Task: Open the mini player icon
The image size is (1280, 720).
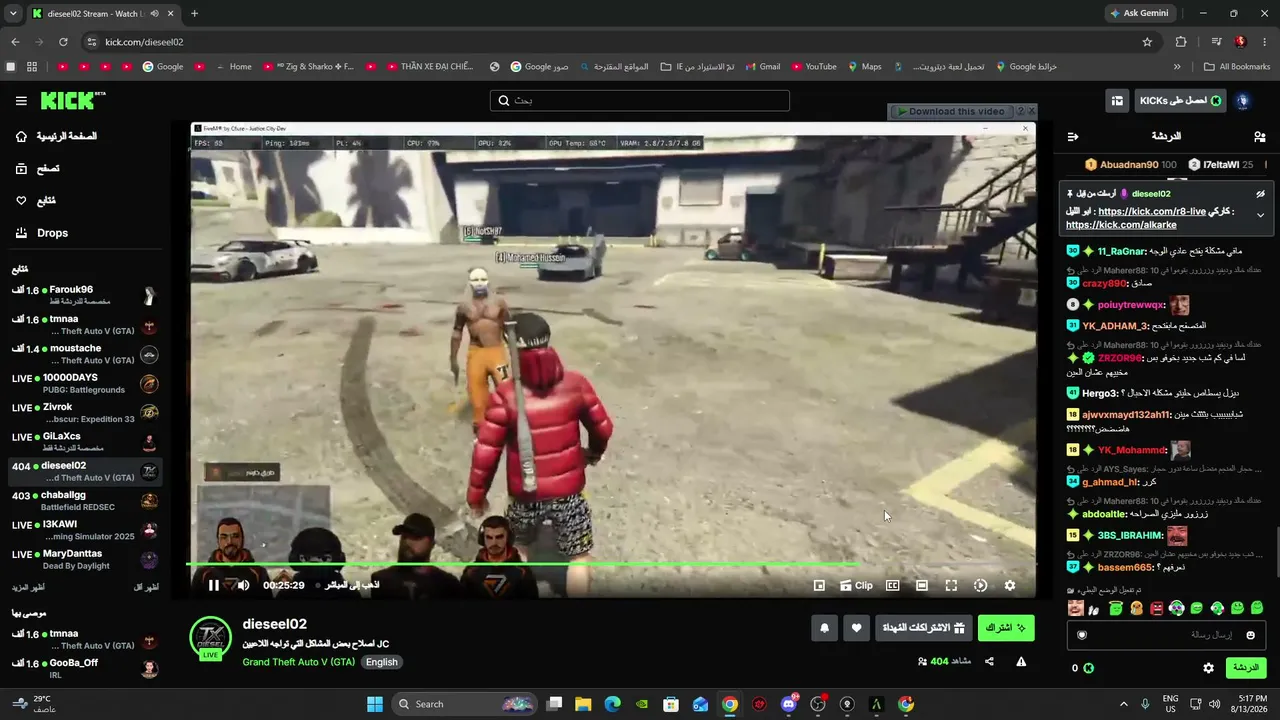Action: [x=819, y=586]
